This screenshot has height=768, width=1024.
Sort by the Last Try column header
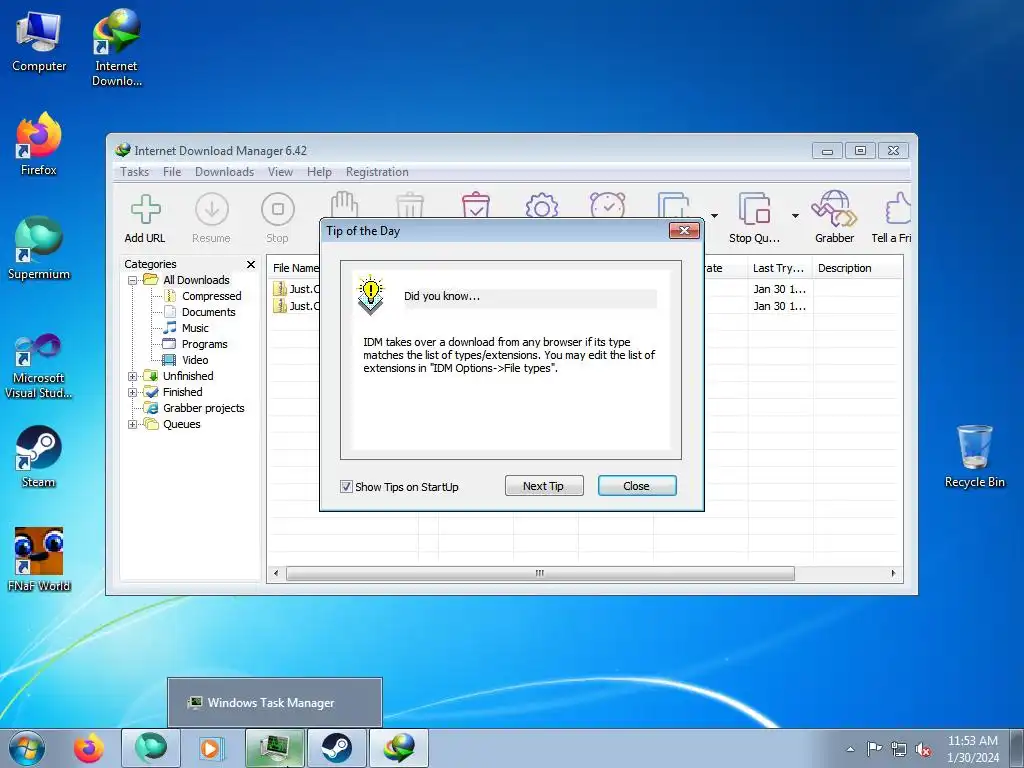click(x=780, y=268)
